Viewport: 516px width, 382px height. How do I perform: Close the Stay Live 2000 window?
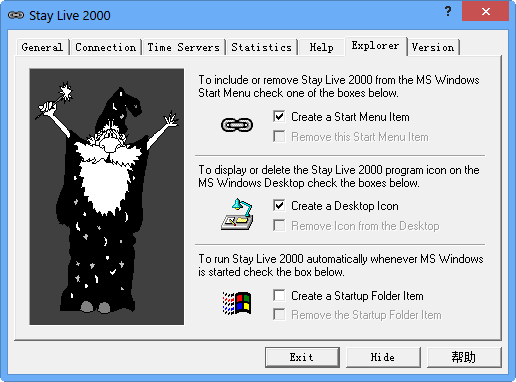pos(486,12)
